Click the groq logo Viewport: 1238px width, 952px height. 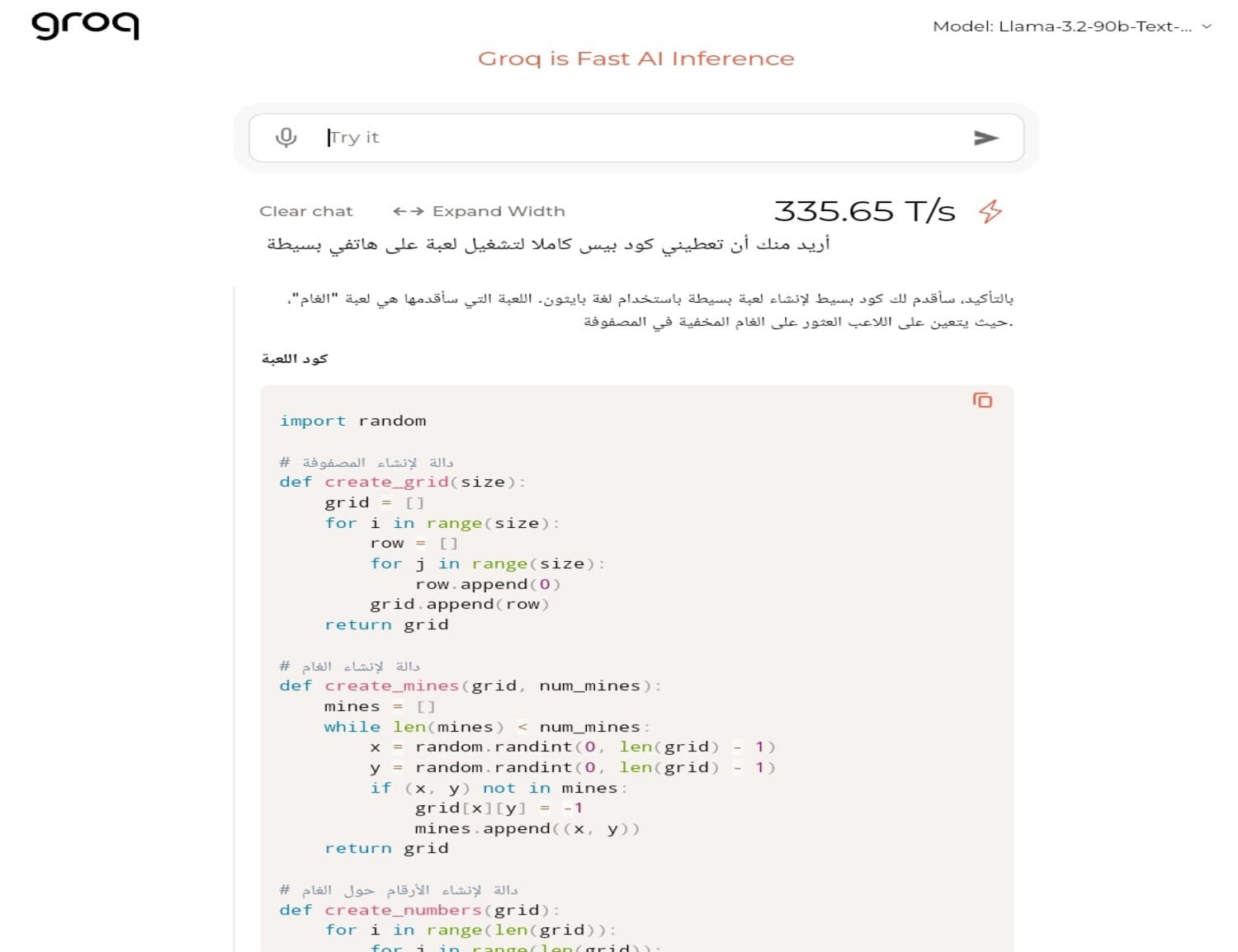[85, 25]
